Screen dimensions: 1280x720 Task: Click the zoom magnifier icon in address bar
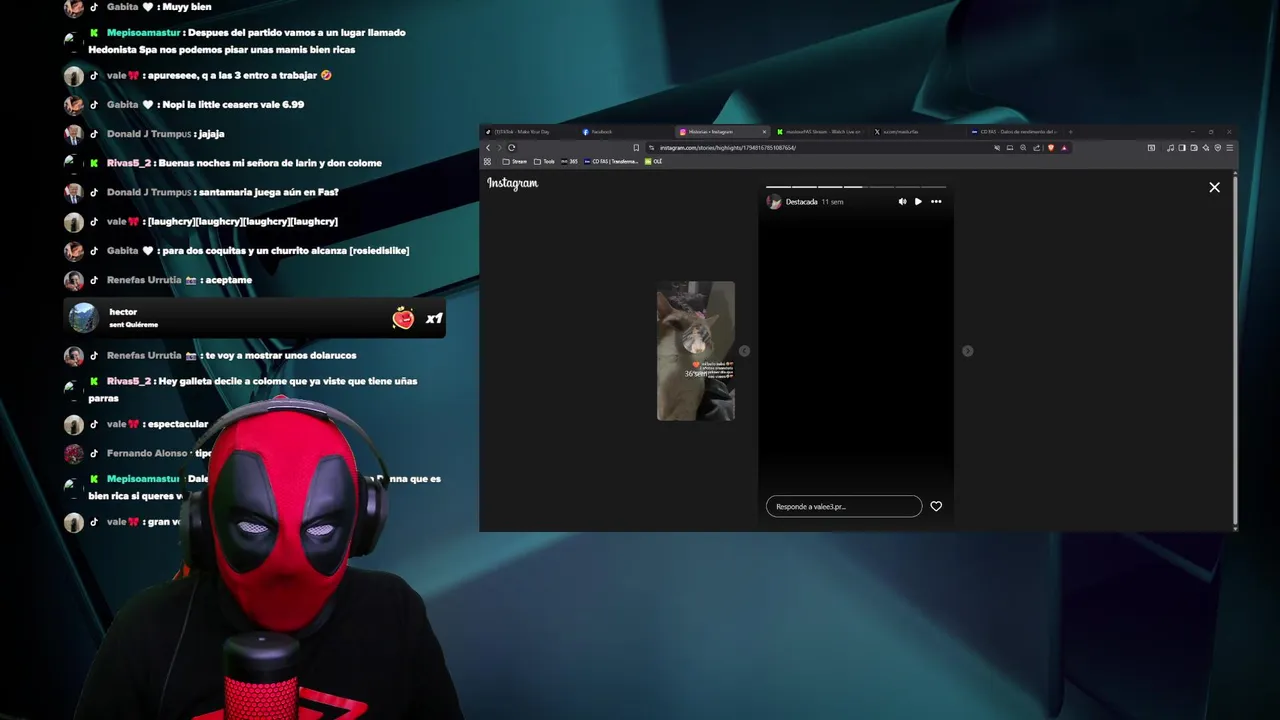1023,148
